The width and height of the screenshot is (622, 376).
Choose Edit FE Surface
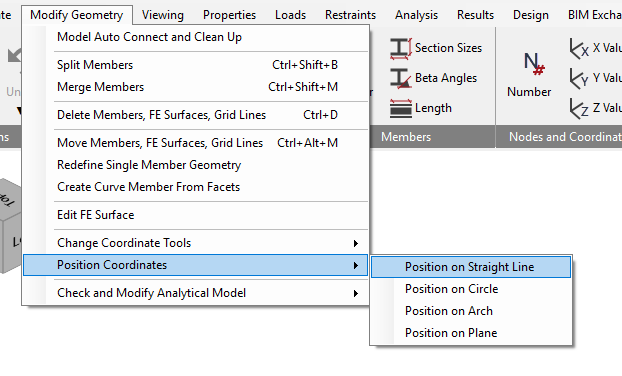click(x=196, y=215)
